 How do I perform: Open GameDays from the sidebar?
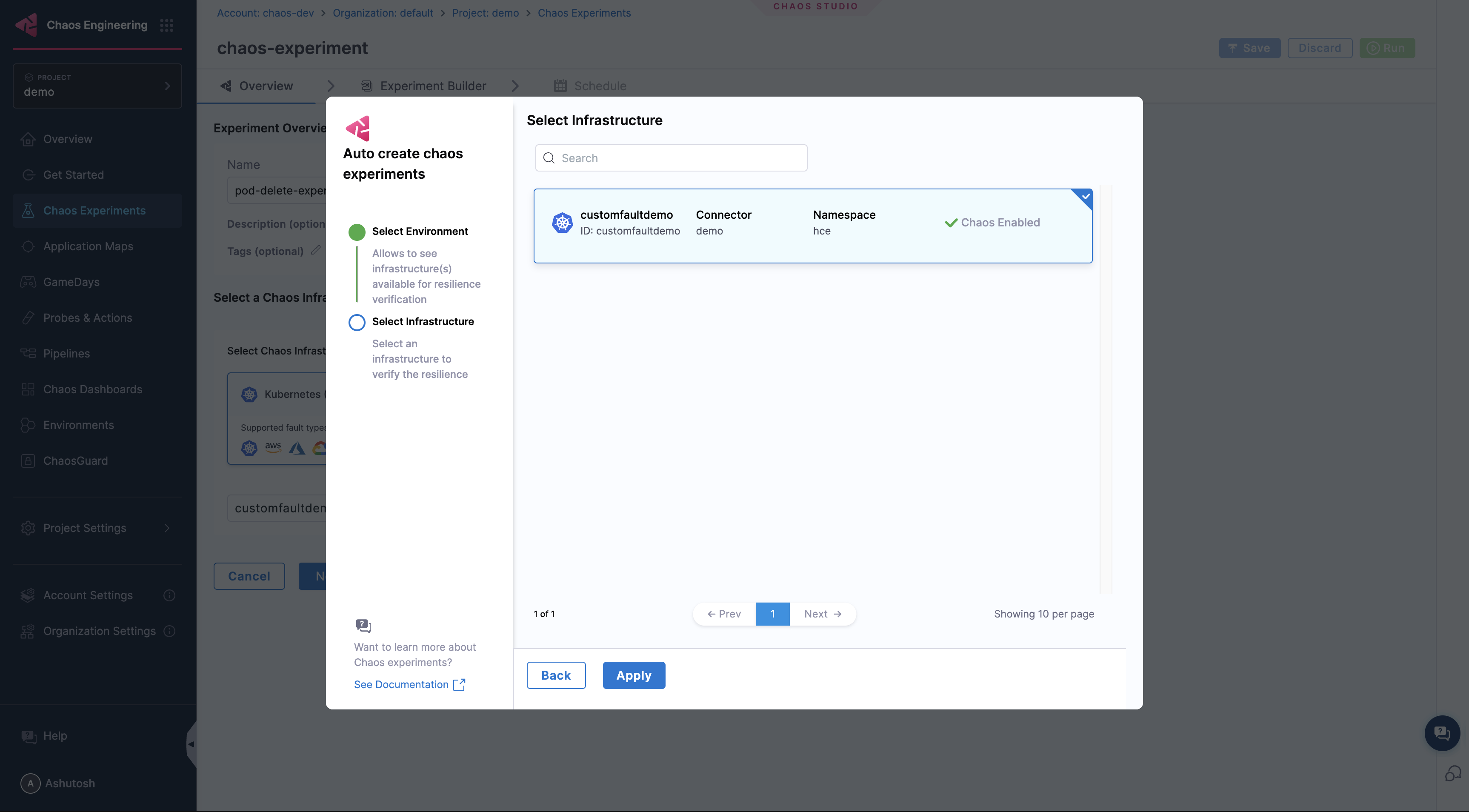point(70,282)
